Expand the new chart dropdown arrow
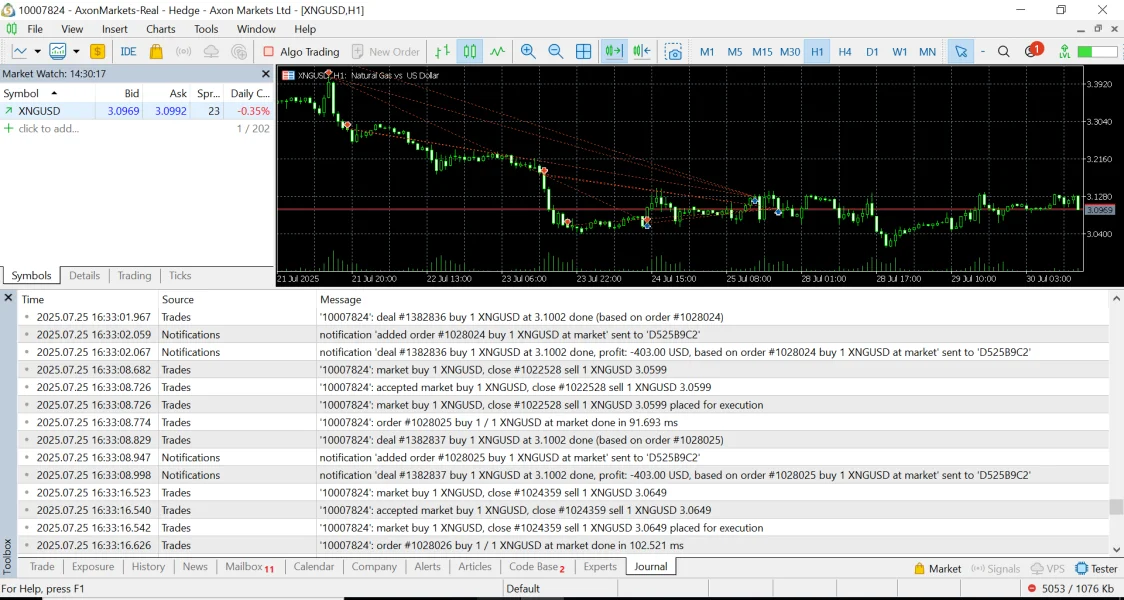1124x600 pixels. (x=37, y=52)
